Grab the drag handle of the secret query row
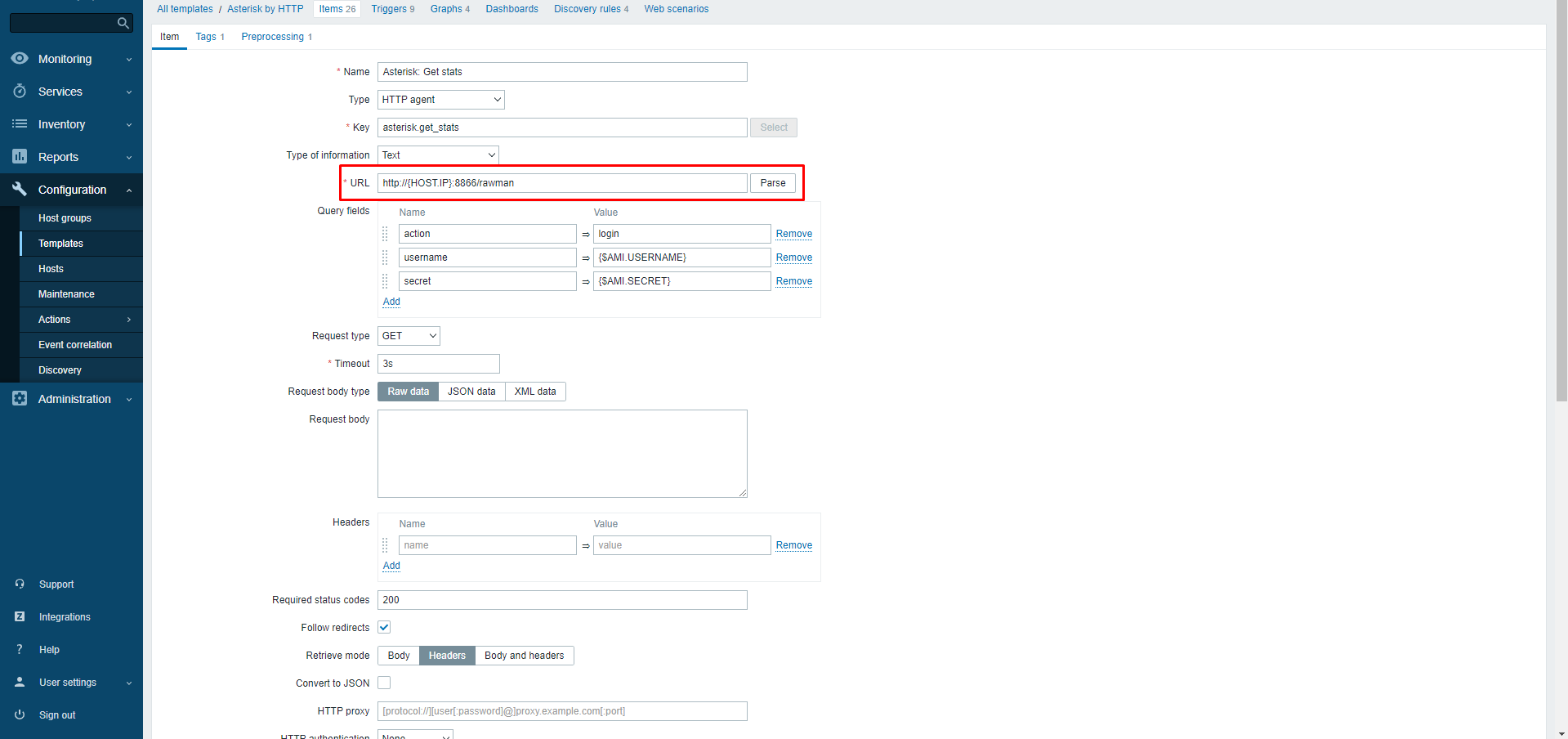The width and height of the screenshot is (1568, 739). tap(385, 281)
